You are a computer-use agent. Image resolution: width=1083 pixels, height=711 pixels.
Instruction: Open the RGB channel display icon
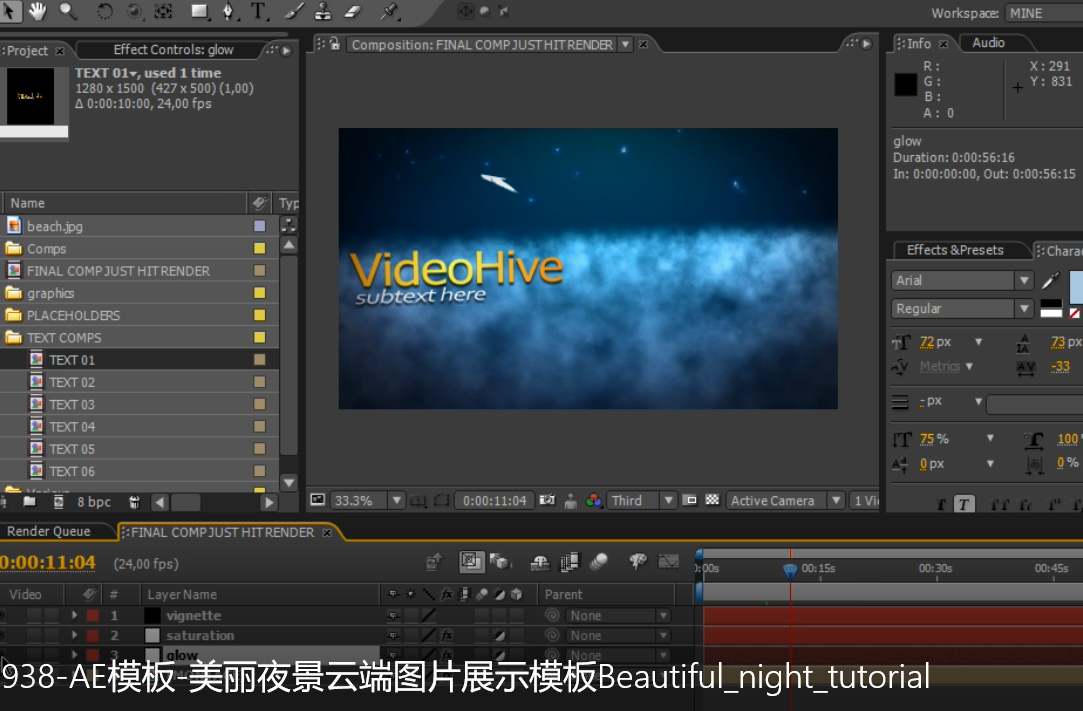[x=593, y=500]
